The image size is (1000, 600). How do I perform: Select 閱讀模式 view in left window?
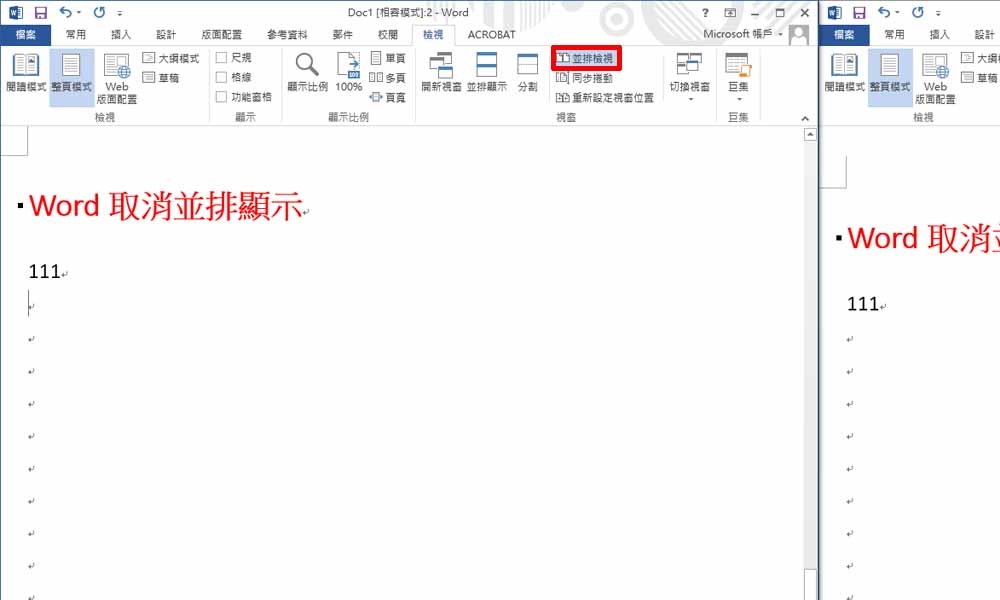[26, 73]
